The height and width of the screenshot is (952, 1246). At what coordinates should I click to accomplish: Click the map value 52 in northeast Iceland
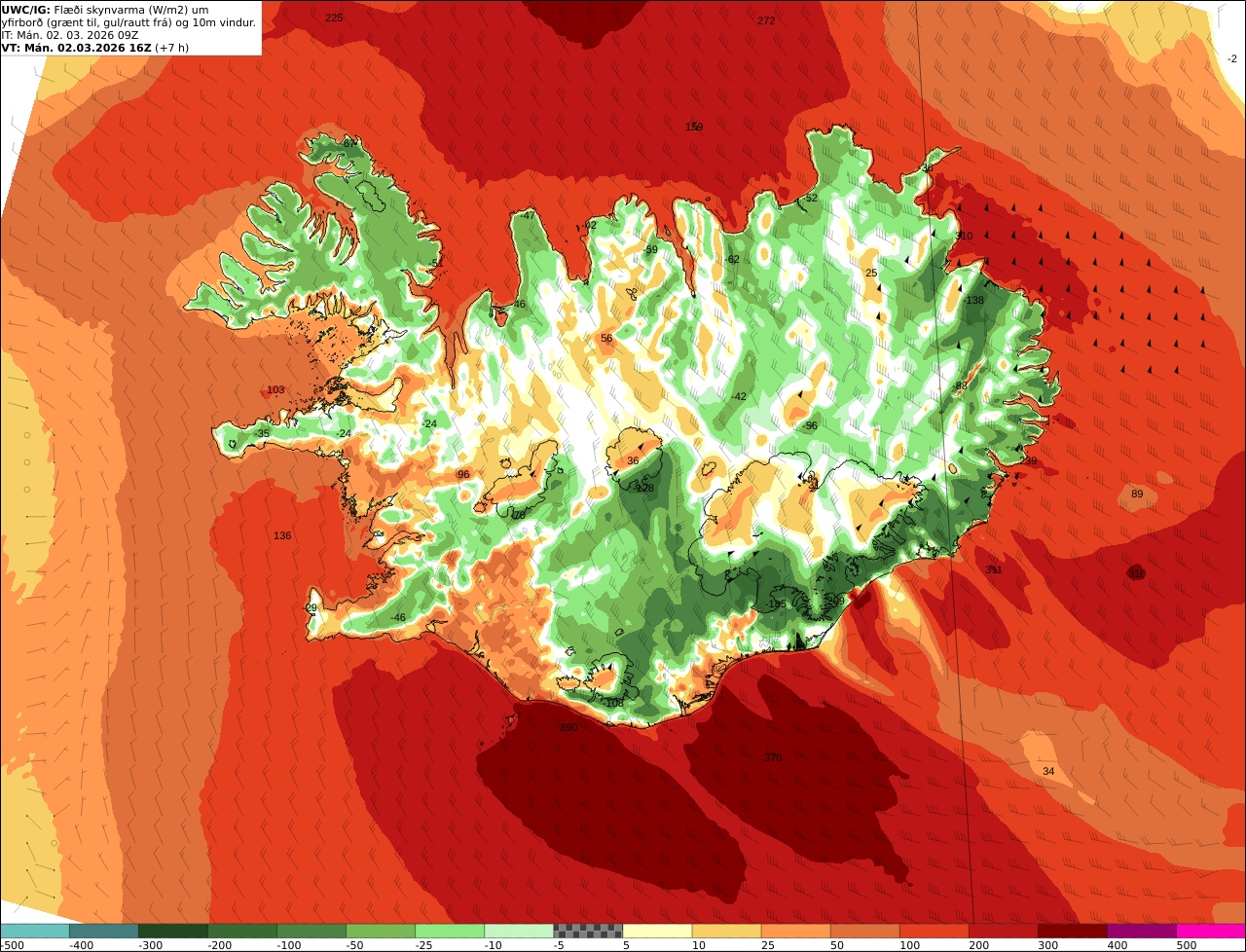812,198
